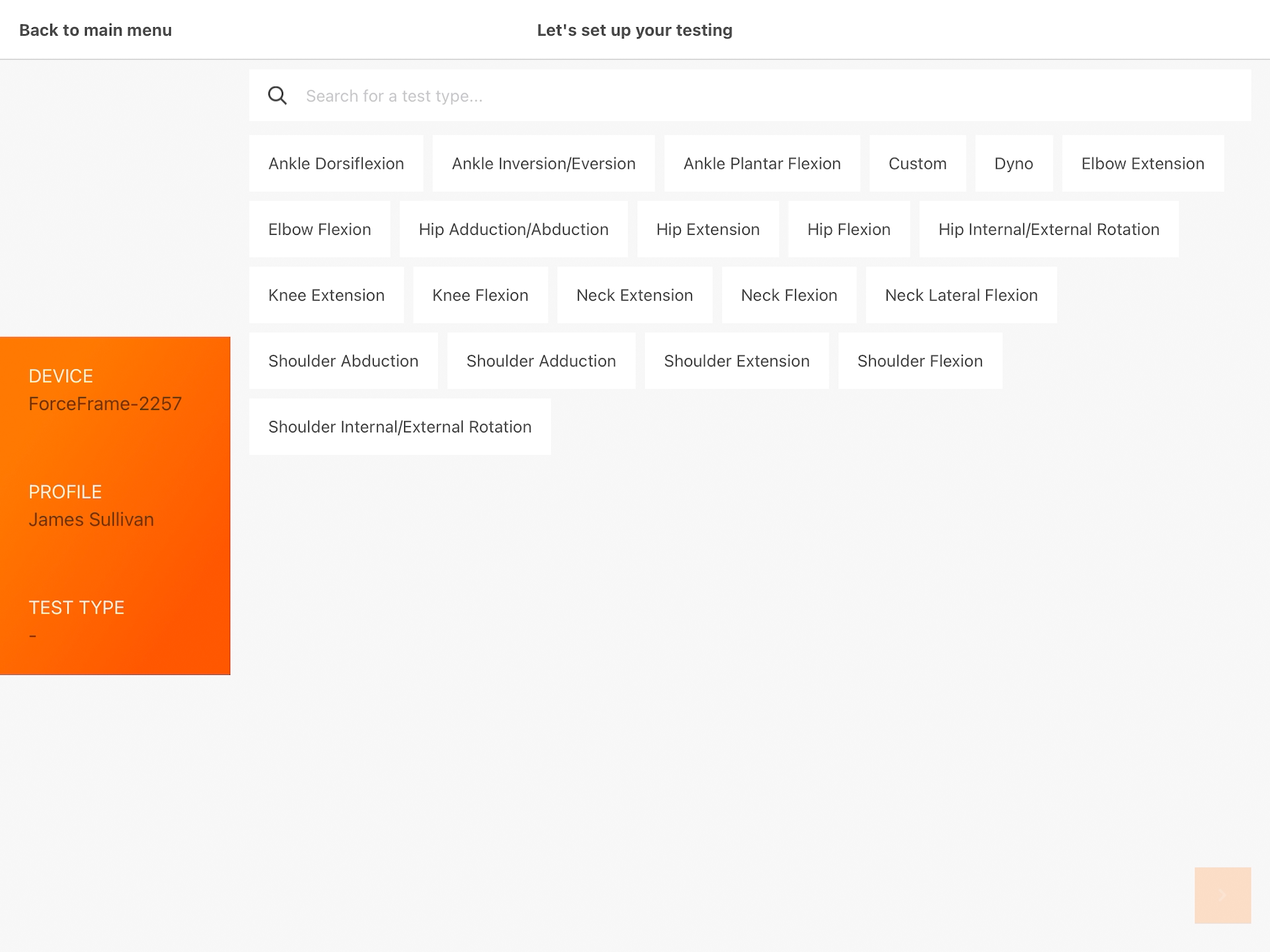
Task: Select Ankle Dorsiflexion test
Action: (x=336, y=163)
